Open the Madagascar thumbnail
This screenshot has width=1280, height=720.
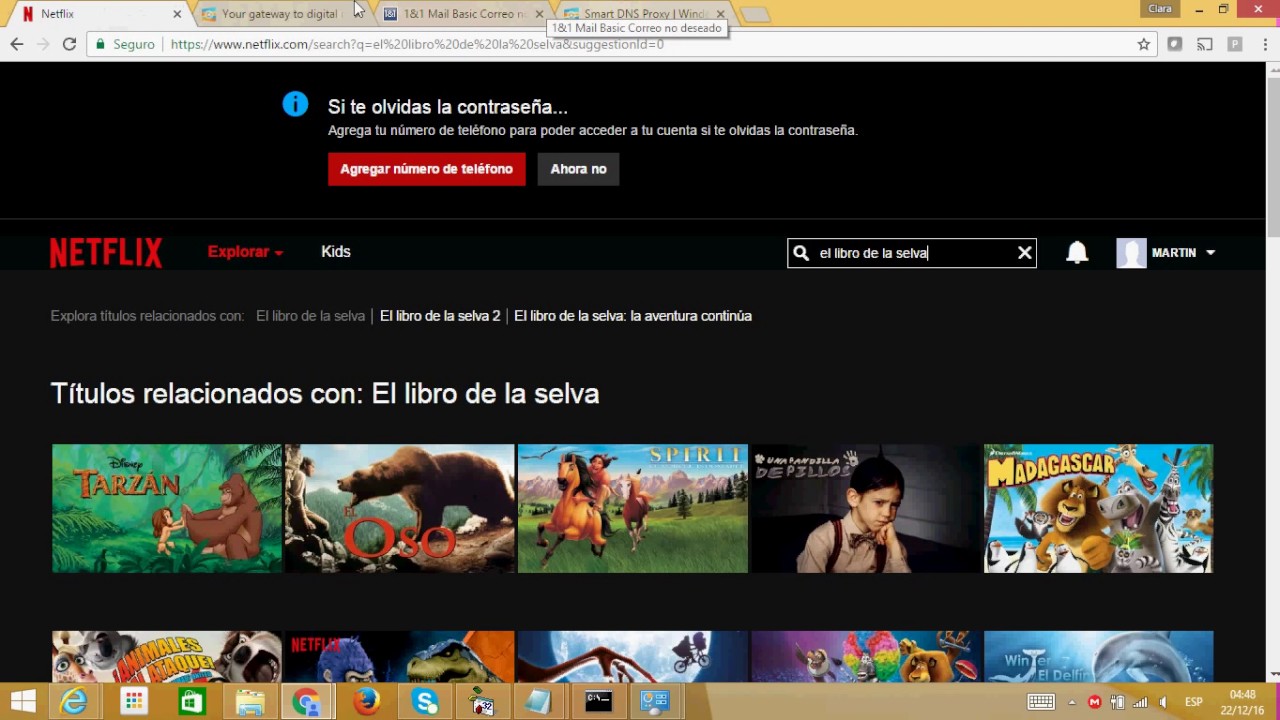[1099, 508]
